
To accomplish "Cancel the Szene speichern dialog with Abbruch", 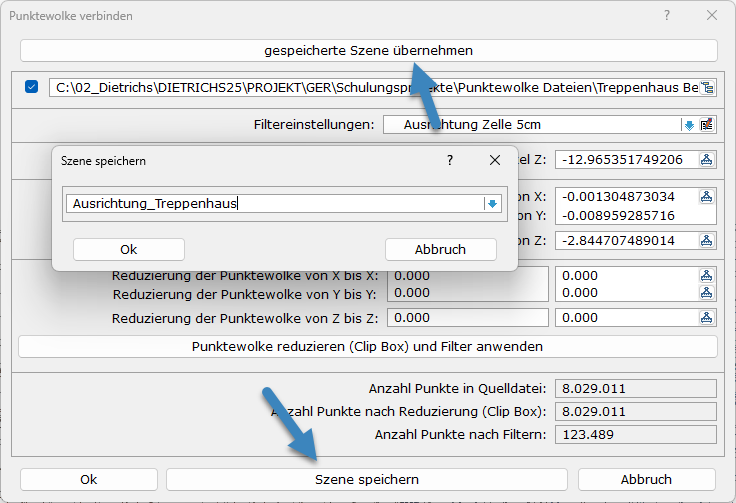I will pos(440,249).
